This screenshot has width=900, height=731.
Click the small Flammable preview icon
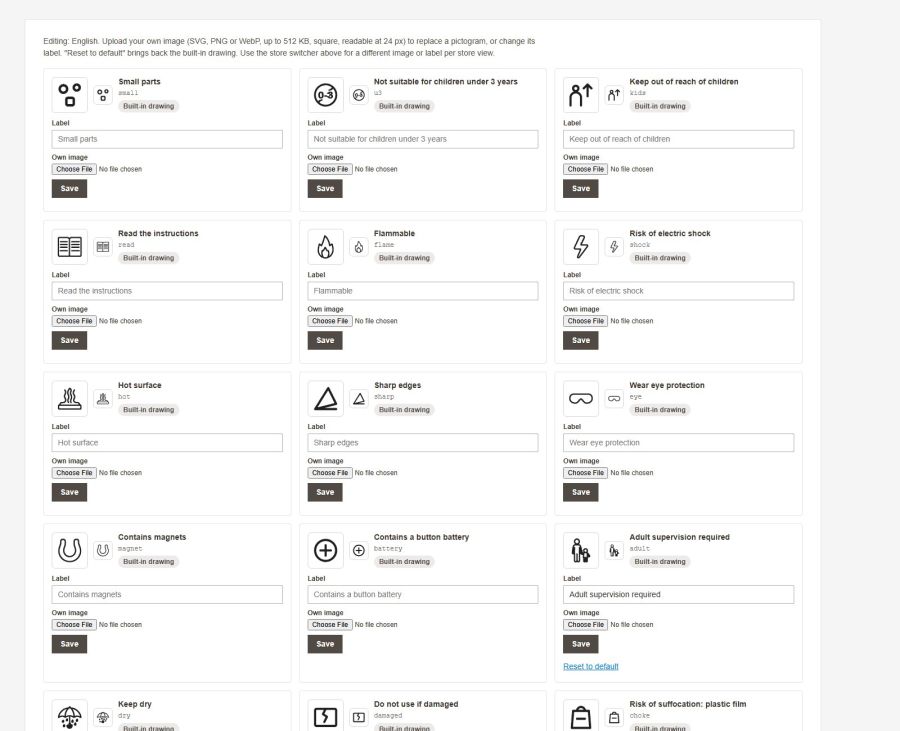359,247
